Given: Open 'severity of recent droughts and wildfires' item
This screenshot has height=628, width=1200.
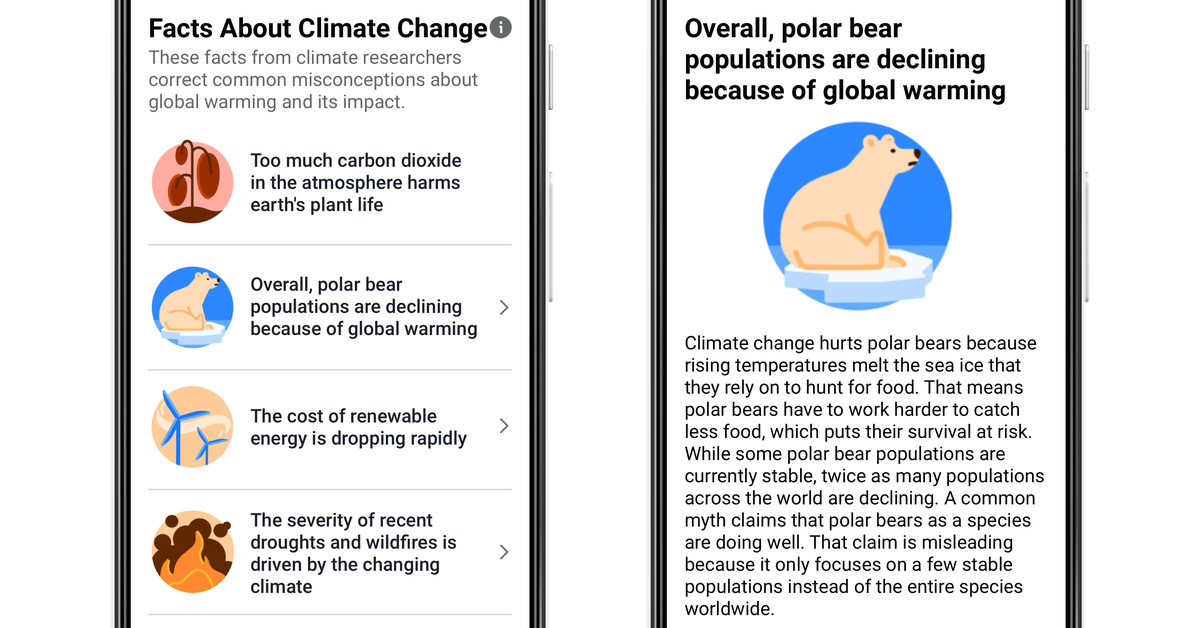Looking at the screenshot, I should (330, 552).
